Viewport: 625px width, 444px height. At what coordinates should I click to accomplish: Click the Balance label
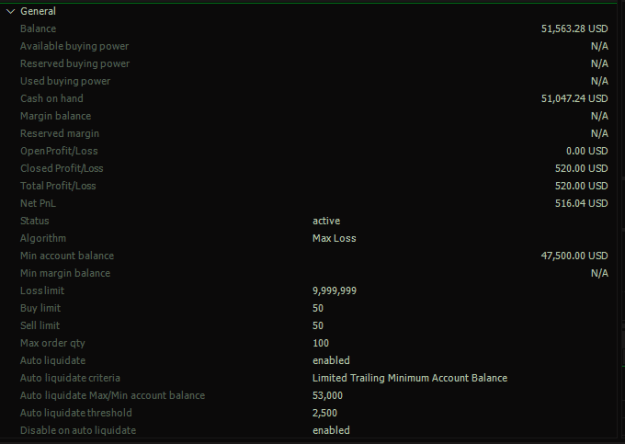pyautogui.click(x=38, y=29)
